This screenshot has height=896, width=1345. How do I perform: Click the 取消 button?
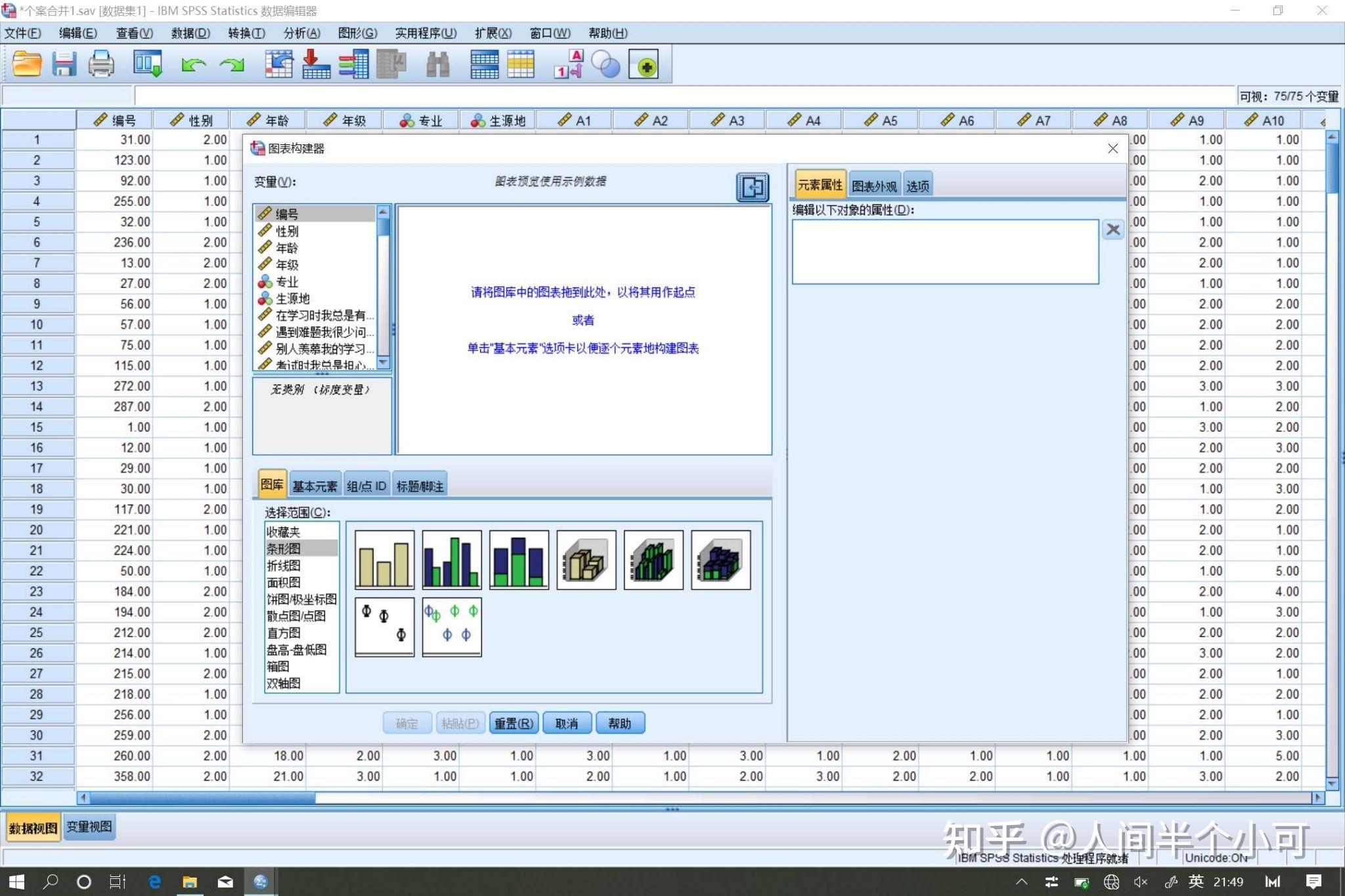[566, 723]
